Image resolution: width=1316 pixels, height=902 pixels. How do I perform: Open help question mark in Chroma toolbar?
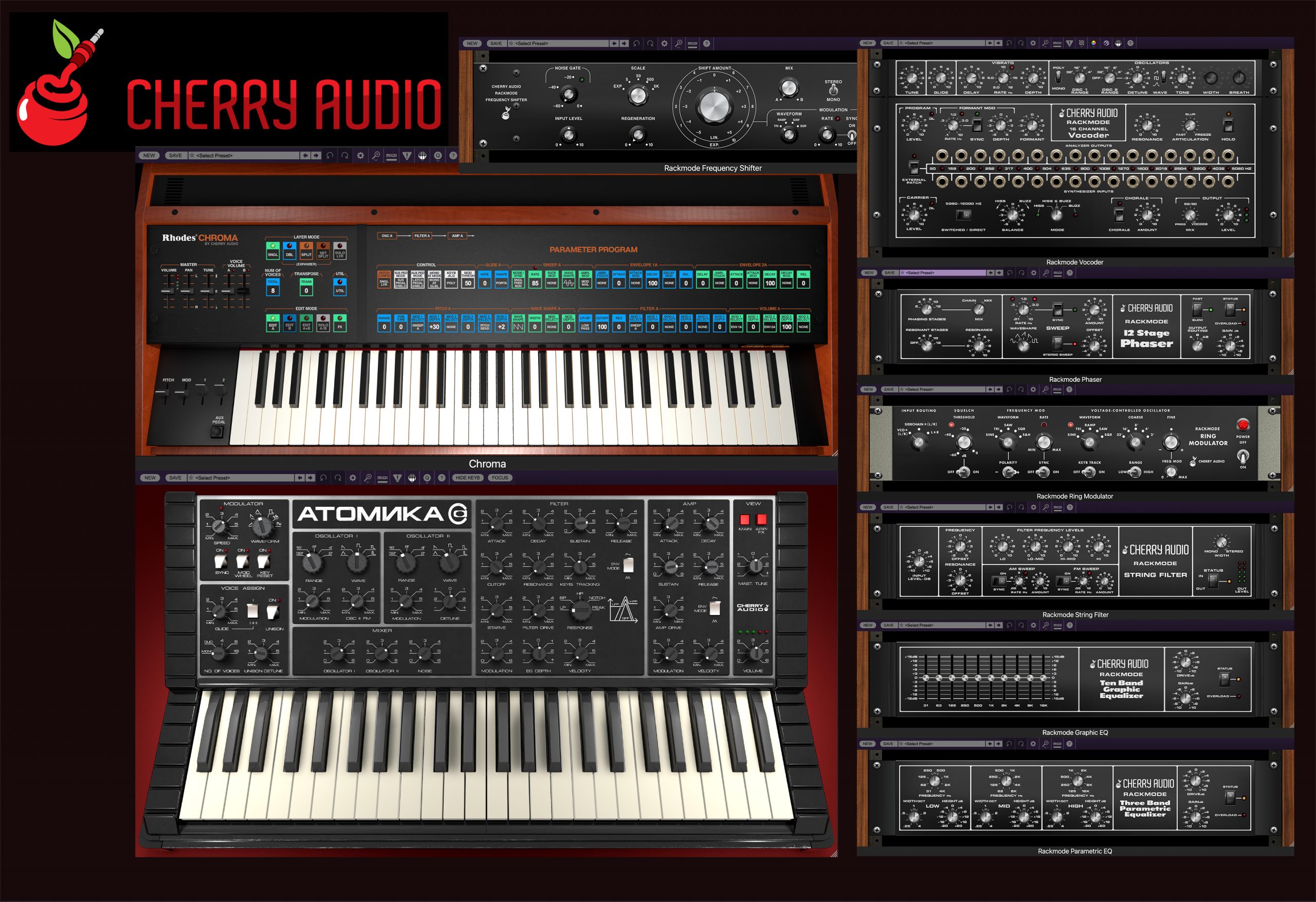(453, 155)
